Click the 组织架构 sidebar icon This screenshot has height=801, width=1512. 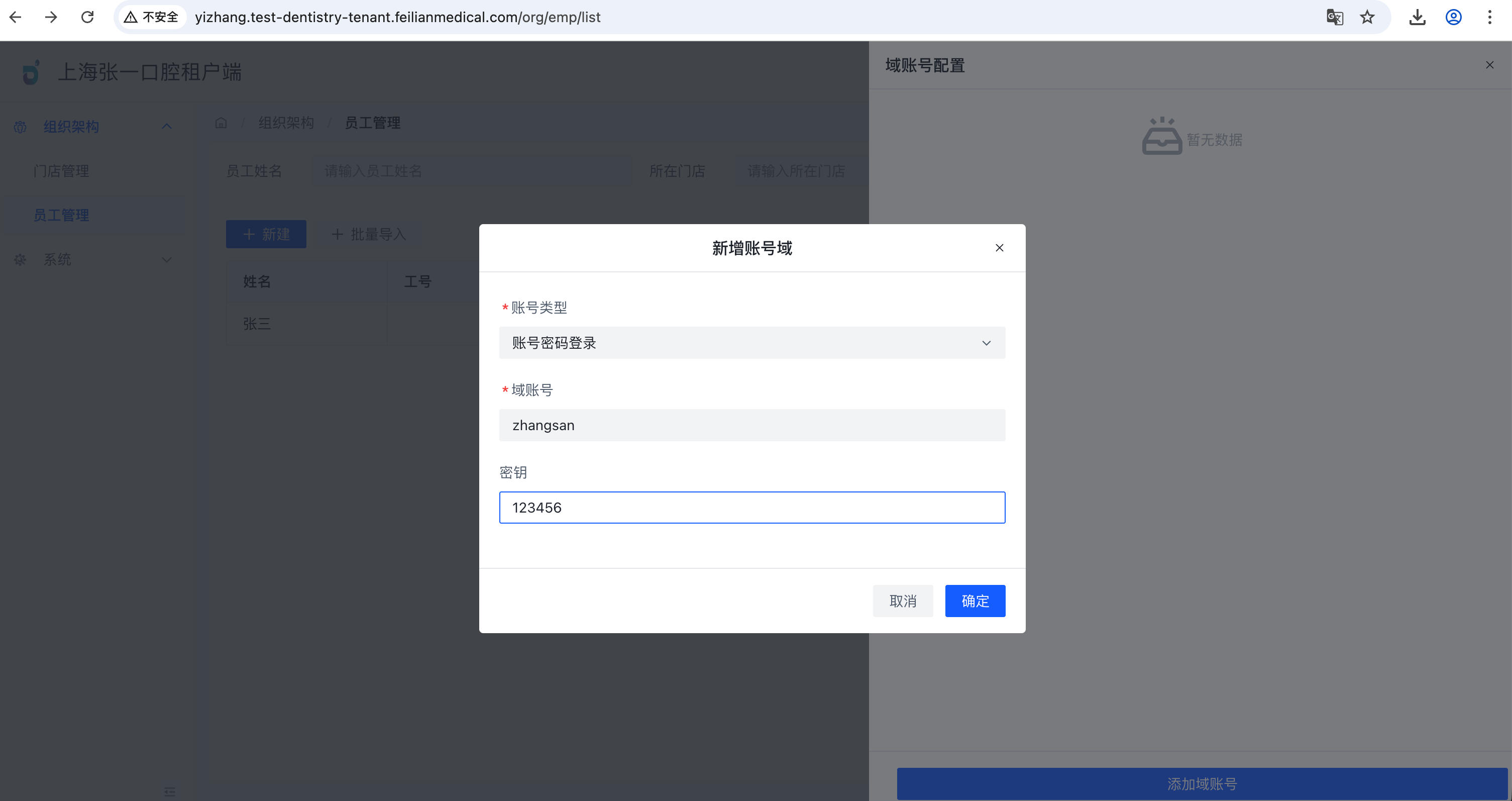click(x=21, y=126)
